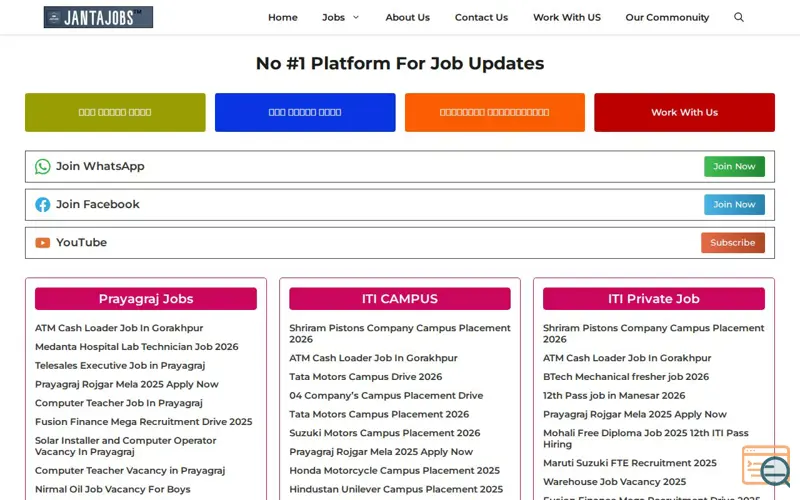
Task: Open Computer Teacher Vacancy in Prayagraj
Action: 130,470
